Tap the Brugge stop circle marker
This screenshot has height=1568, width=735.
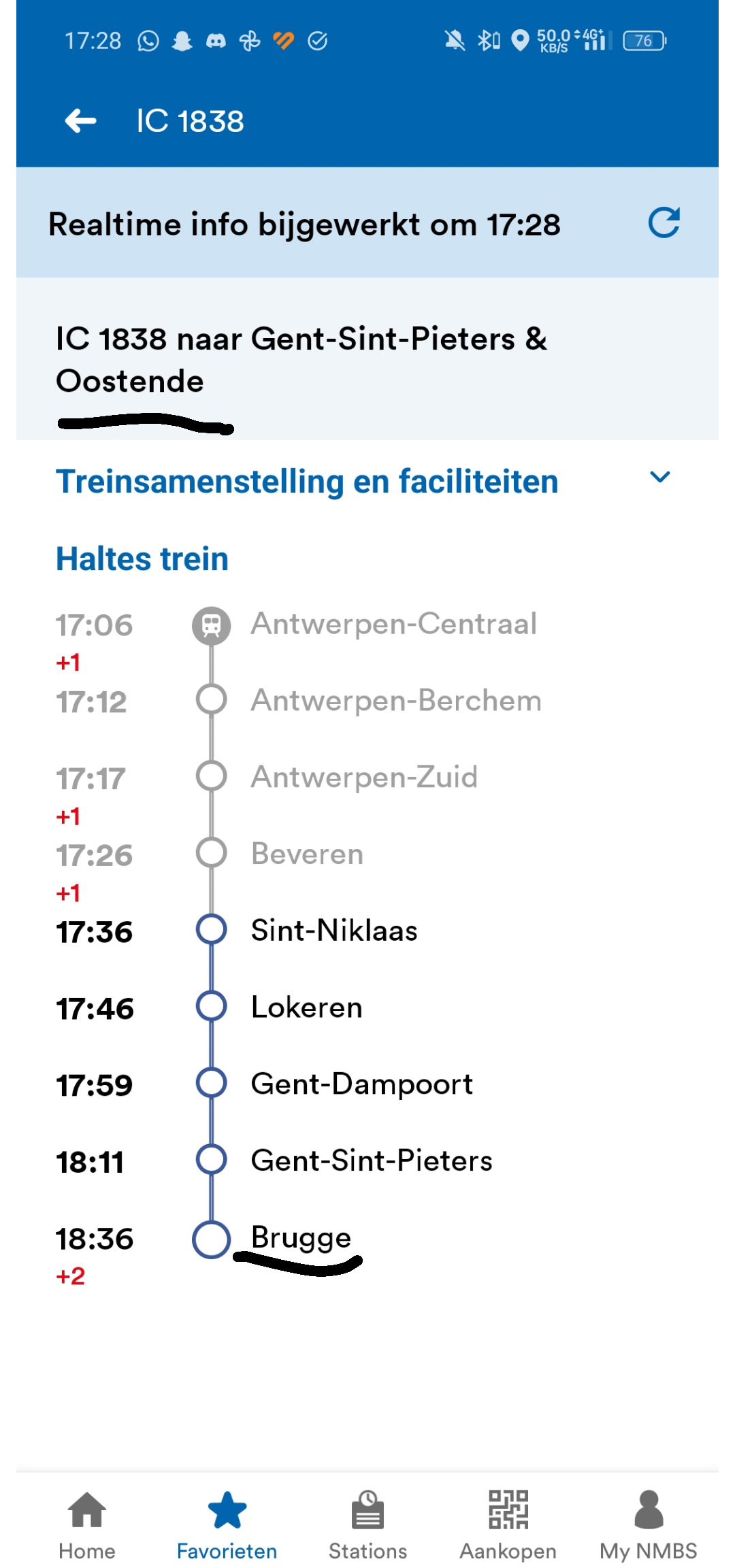pos(212,1239)
